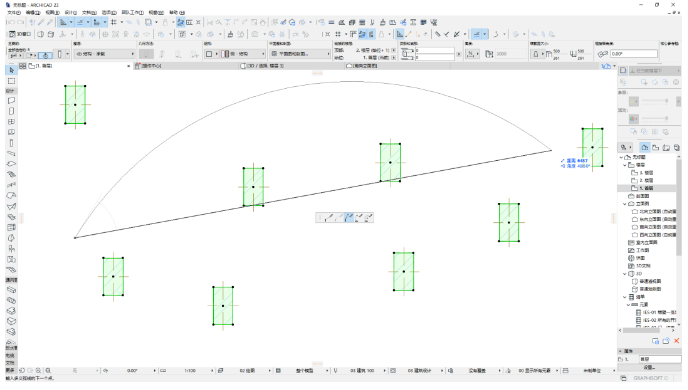Collapse the 清单 schedules folder in navigator
The image size is (688, 390).
click(625, 297)
